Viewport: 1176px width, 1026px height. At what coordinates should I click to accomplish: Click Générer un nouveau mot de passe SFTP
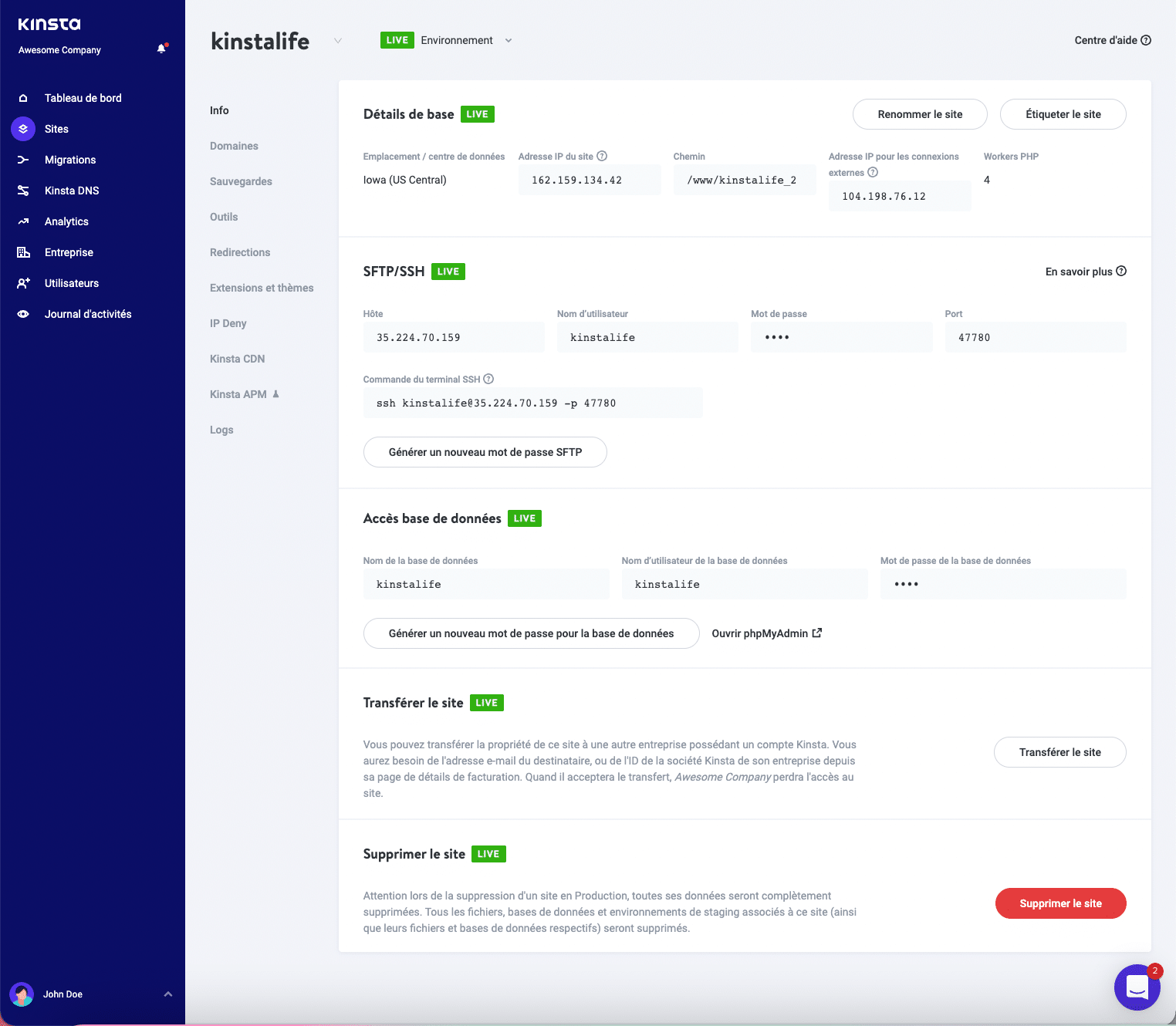(x=485, y=452)
